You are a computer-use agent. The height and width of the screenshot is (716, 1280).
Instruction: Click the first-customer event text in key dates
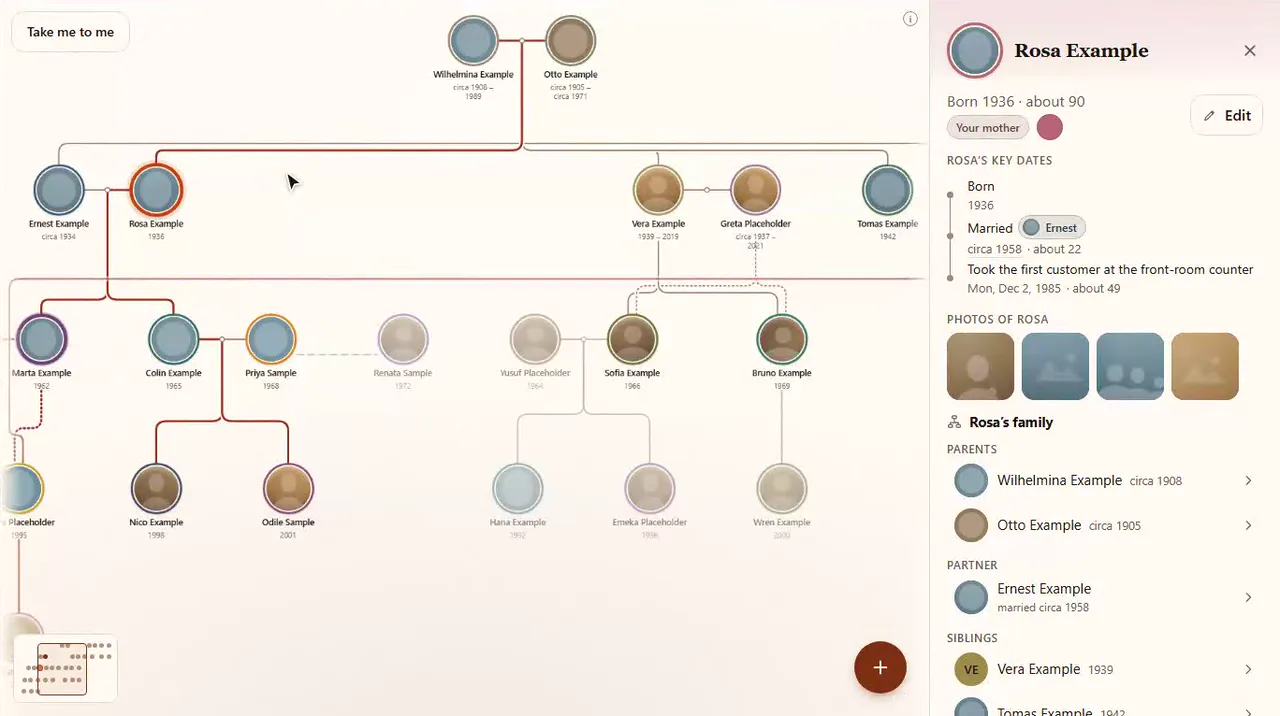(1110, 270)
